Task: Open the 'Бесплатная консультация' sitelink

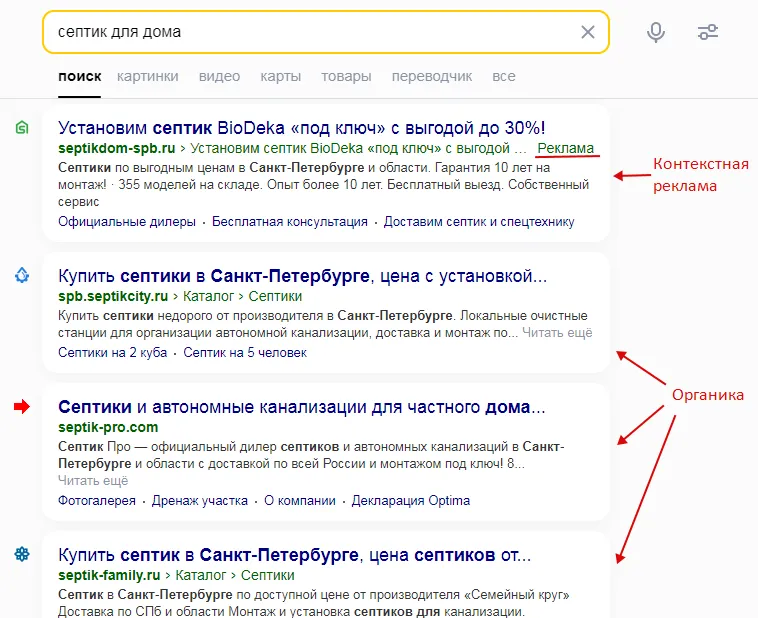Action: (x=290, y=221)
